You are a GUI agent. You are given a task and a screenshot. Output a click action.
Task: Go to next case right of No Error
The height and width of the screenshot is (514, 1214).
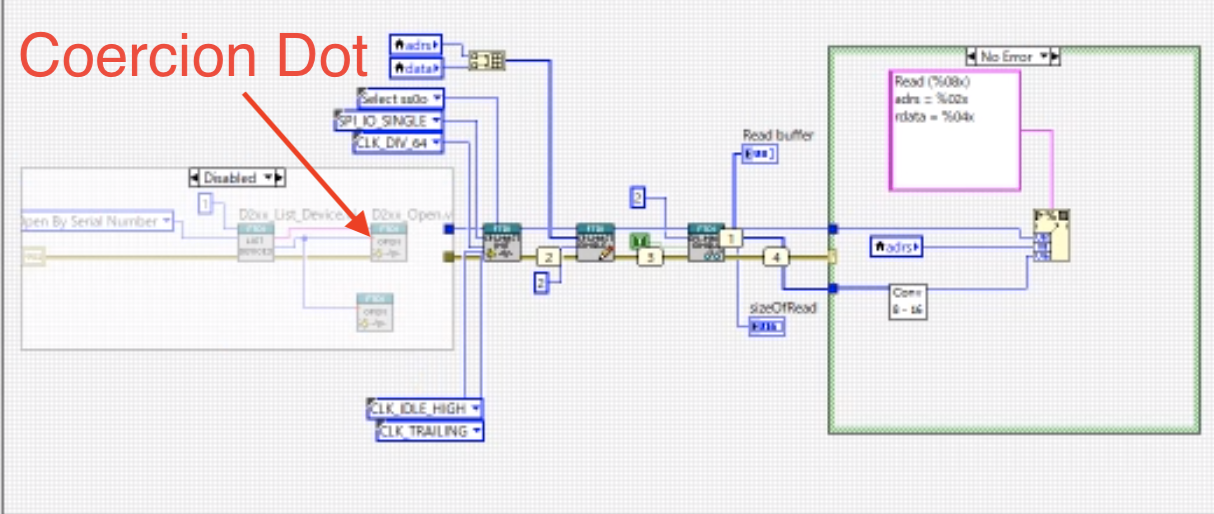(x=1055, y=57)
